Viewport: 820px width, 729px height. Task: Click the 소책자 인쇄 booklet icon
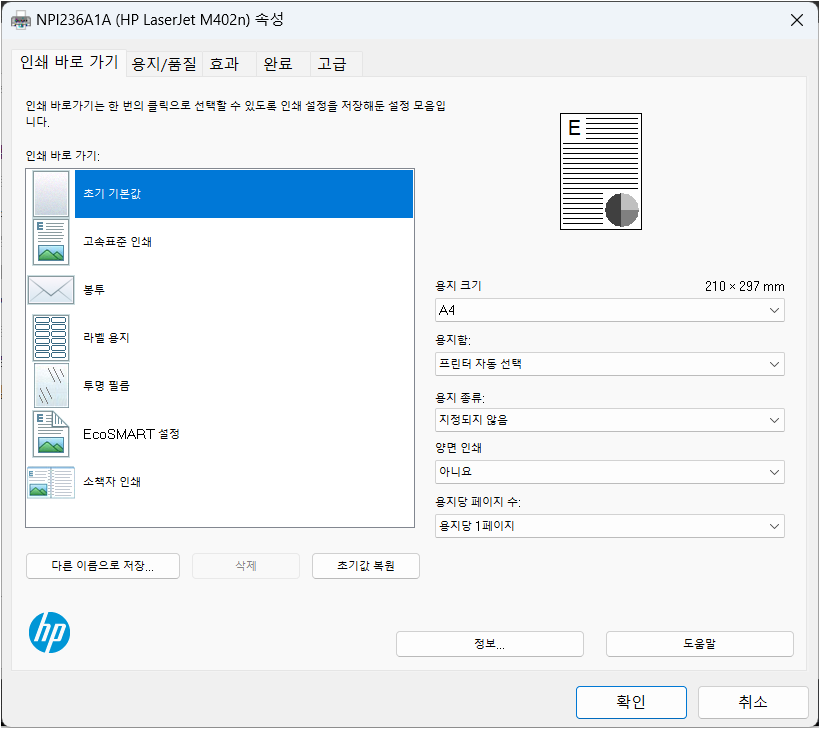point(51,482)
